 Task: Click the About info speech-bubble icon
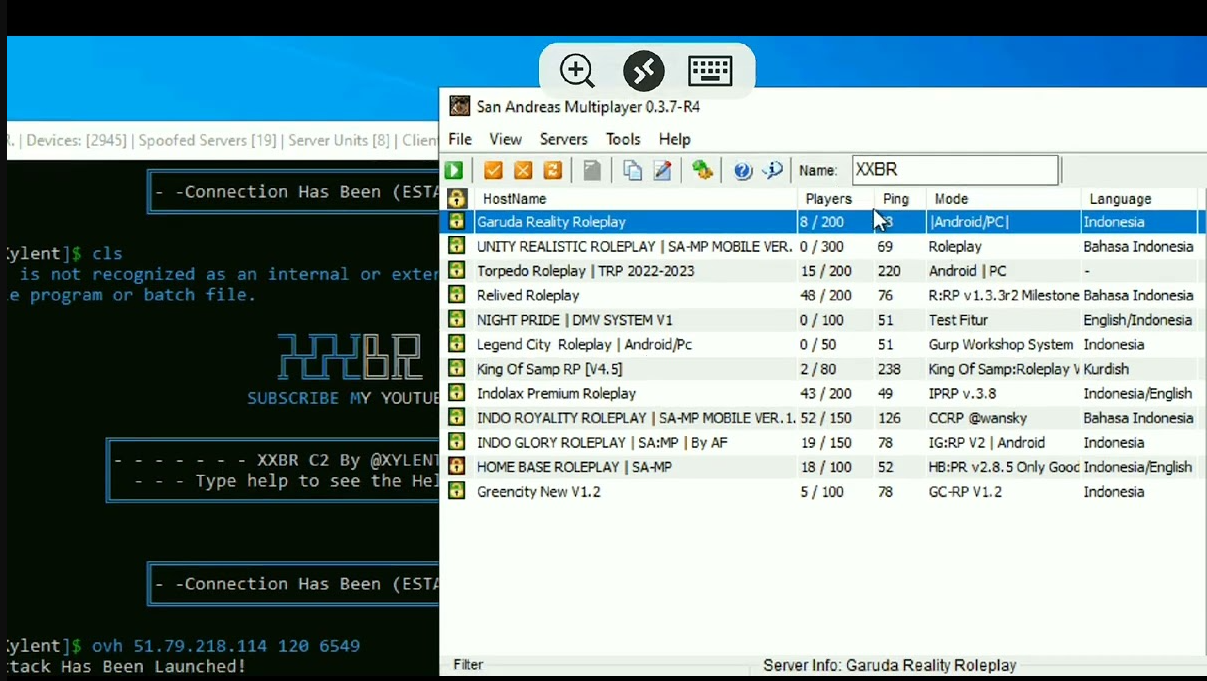772,171
